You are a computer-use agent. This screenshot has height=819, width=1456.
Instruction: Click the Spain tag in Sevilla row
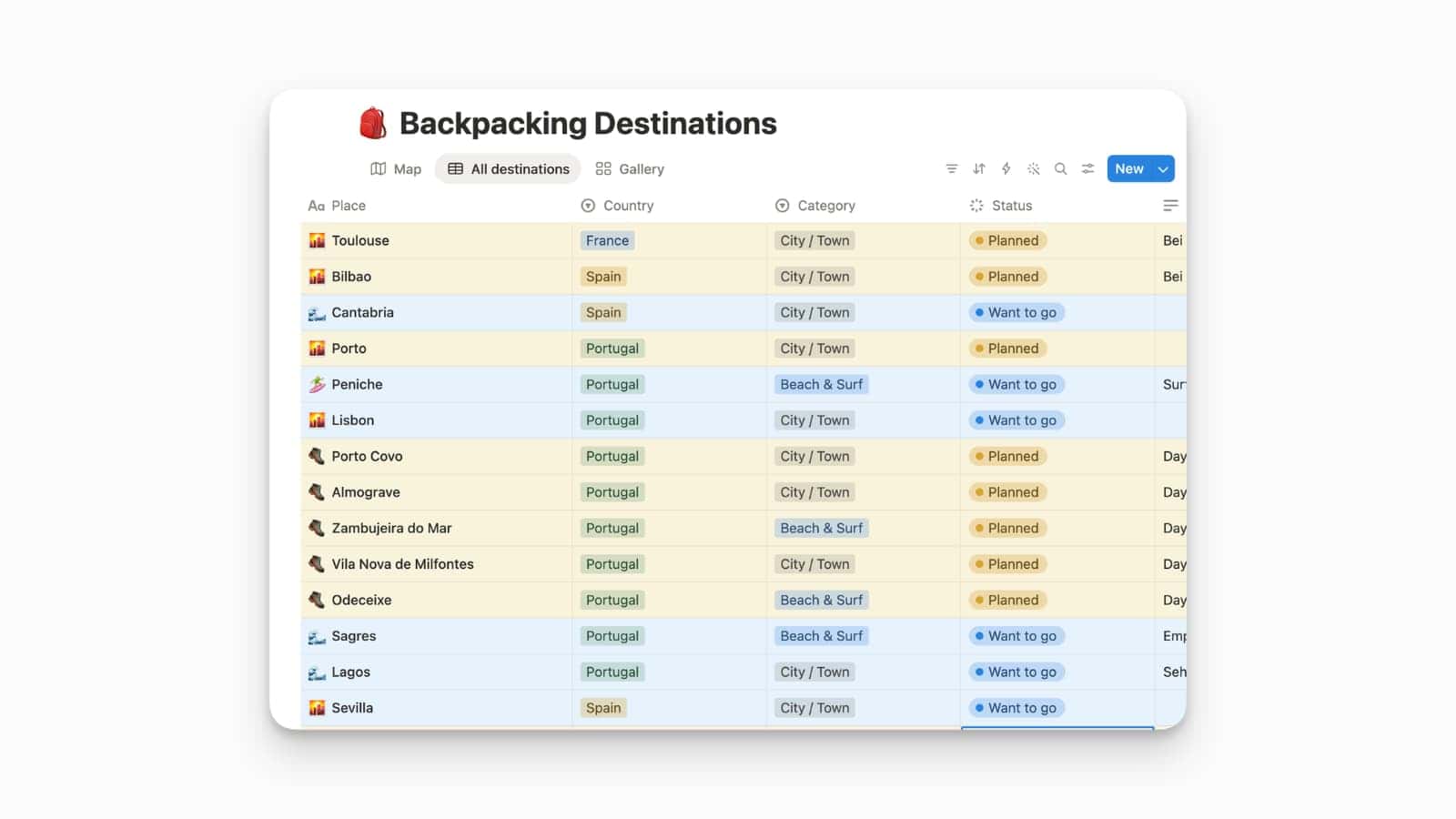[x=603, y=709]
